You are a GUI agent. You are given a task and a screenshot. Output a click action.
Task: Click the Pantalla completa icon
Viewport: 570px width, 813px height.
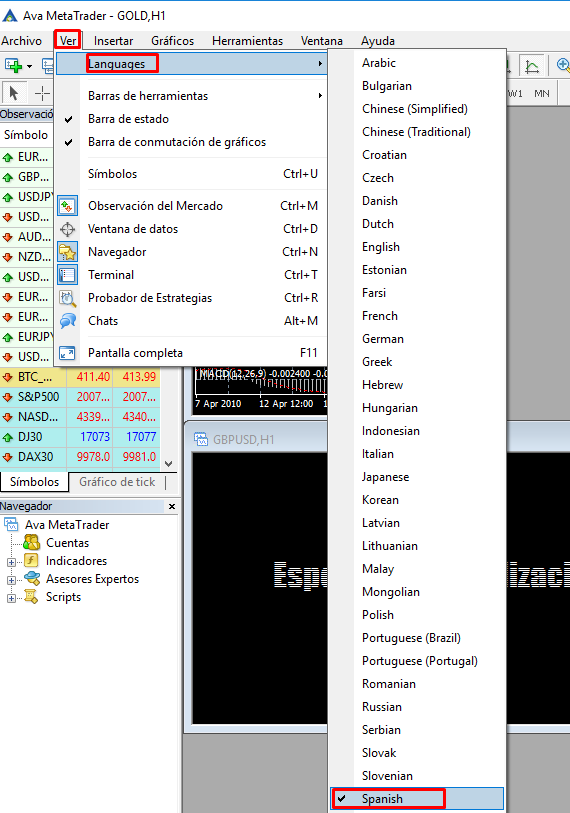click(67, 353)
